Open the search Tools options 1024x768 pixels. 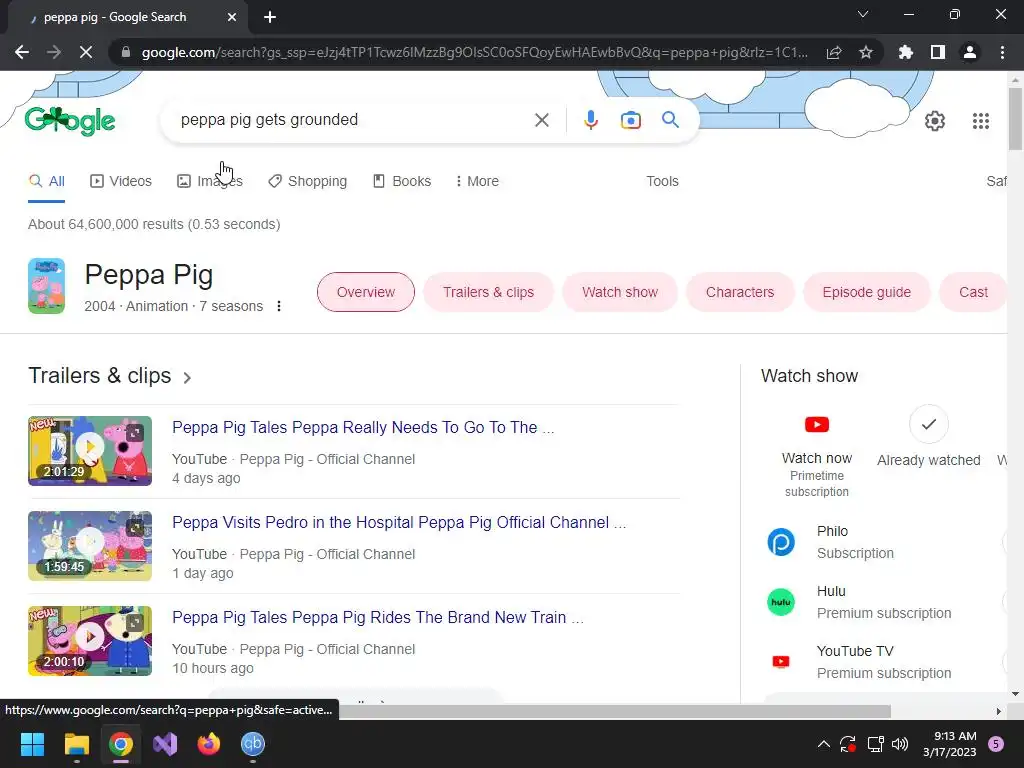(662, 181)
